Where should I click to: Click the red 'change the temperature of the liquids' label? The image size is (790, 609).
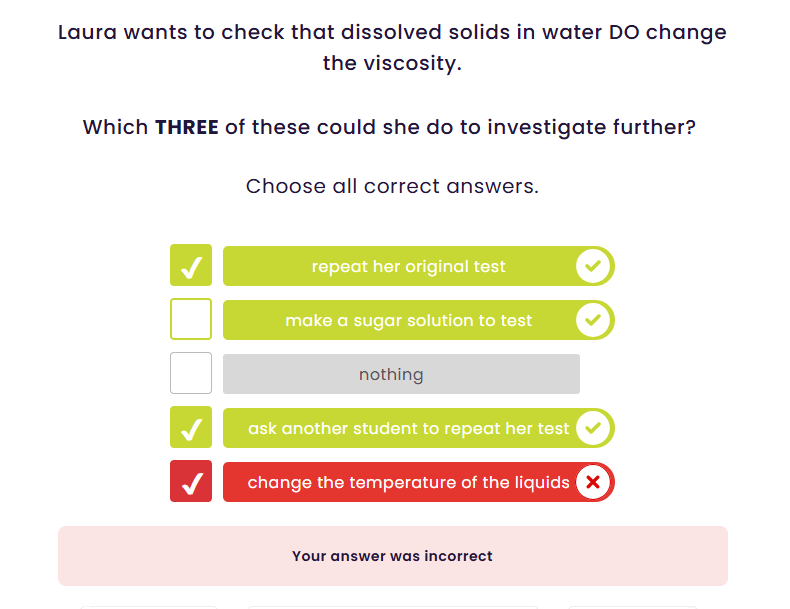pyautogui.click(x=408, y=483)
